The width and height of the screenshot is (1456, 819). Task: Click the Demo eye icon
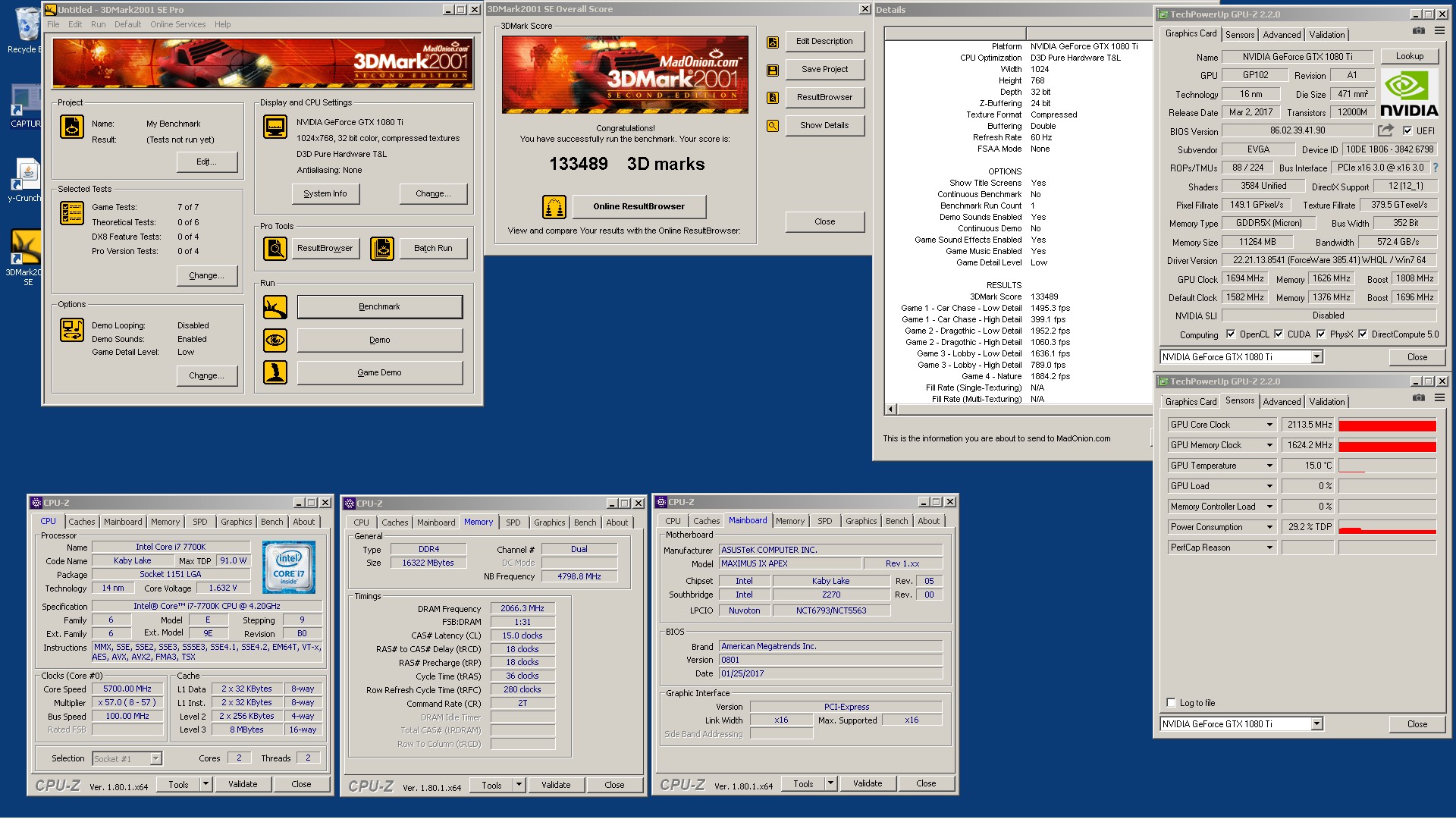click(x=275, y=340)
